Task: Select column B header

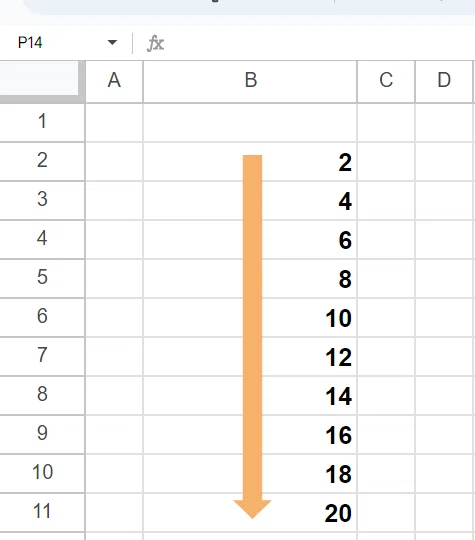Action: (250, 82)
